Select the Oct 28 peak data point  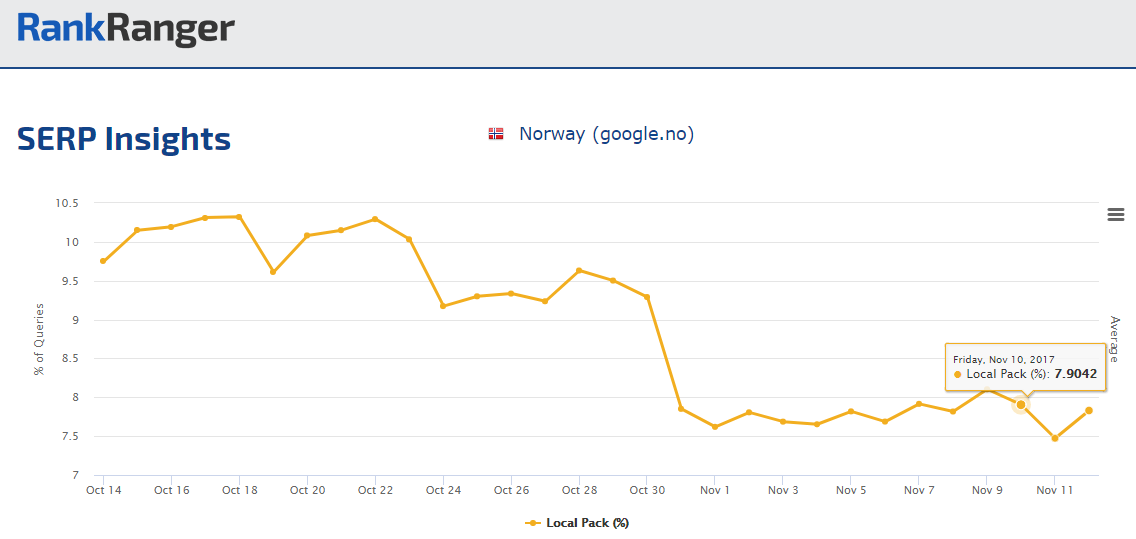(579, 270)
